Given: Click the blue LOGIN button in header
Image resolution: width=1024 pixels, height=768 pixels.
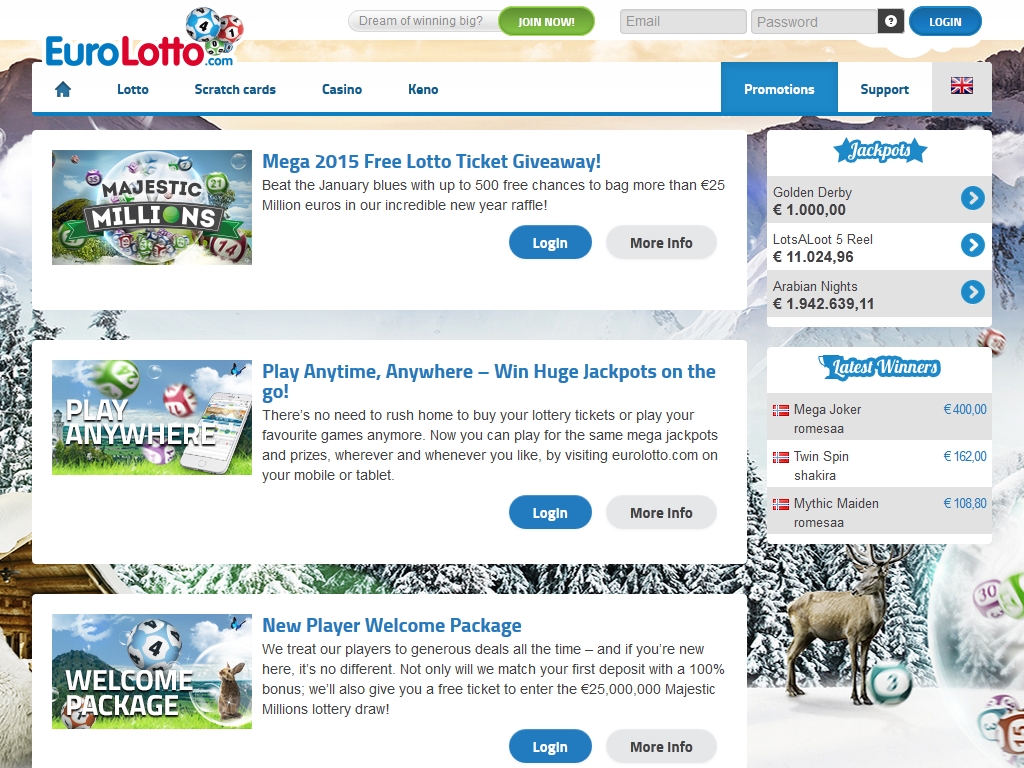Looking at the screenshot, I should click(x=945, y=22).
